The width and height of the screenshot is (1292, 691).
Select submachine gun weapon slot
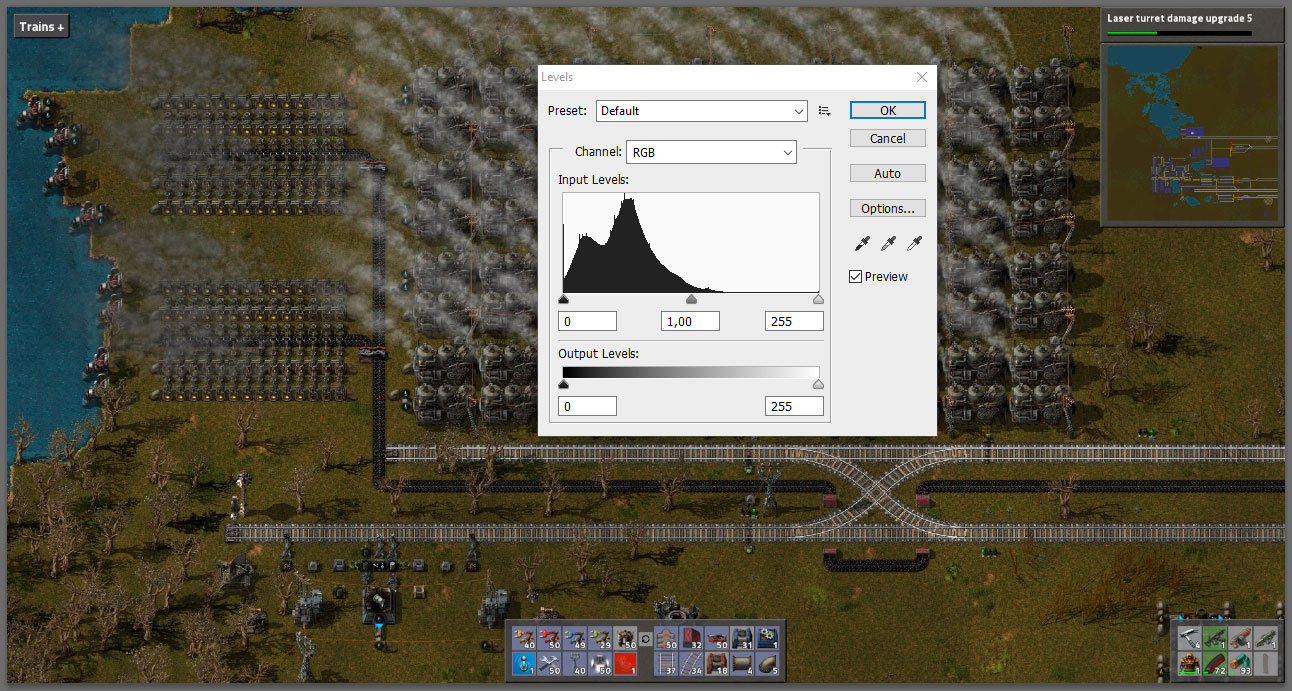click(1215, 638)
